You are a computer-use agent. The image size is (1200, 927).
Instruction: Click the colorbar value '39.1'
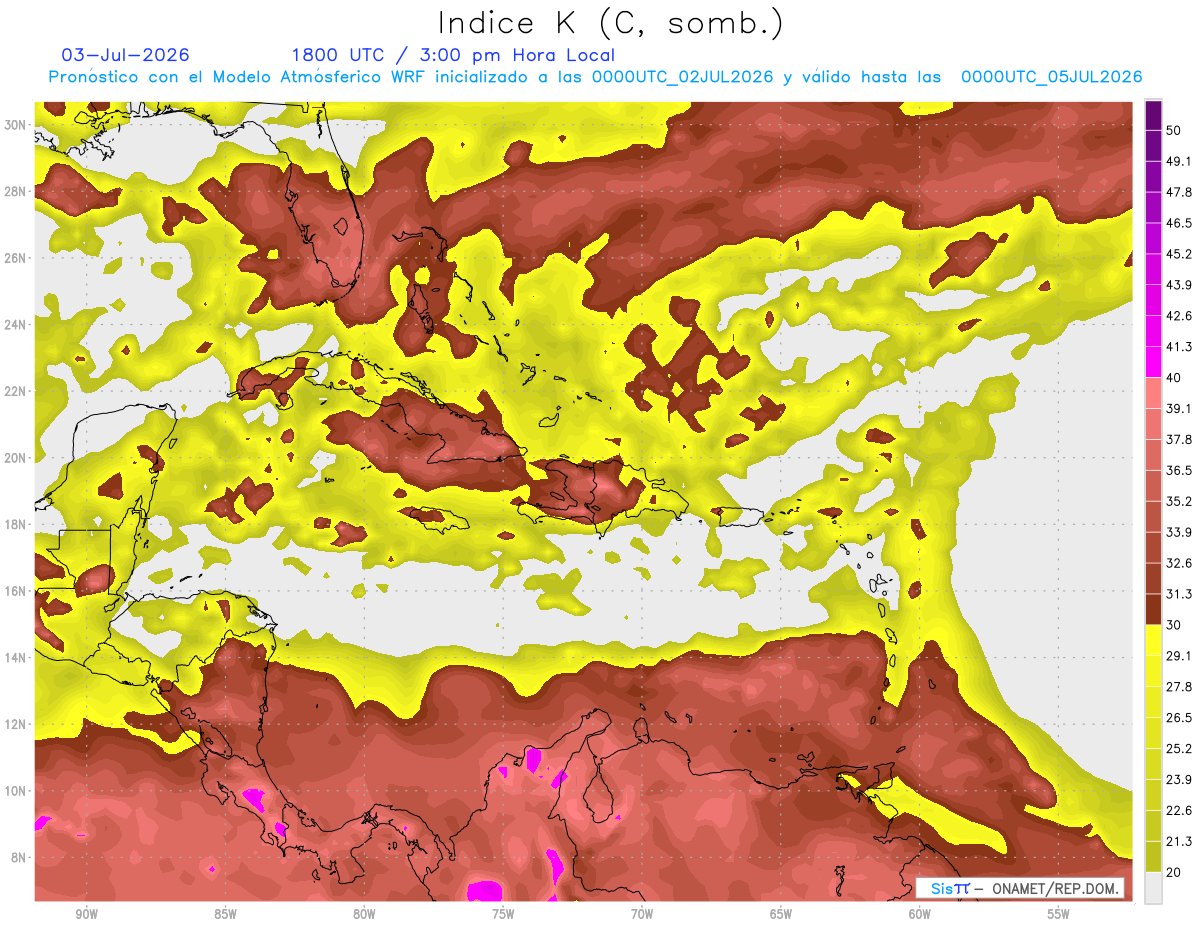(x=1179, y=408)
